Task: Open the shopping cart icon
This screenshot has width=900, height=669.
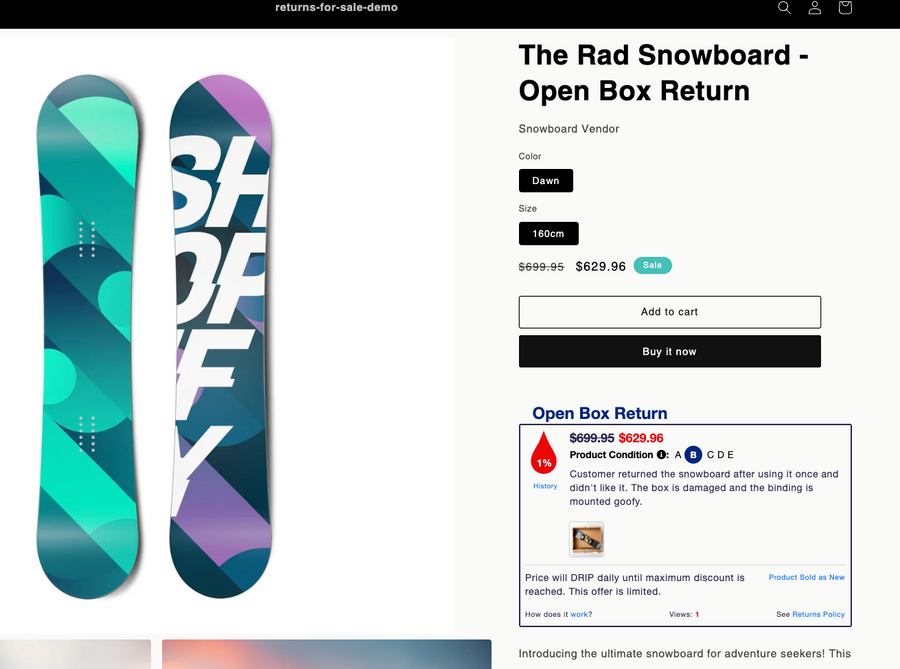Action: pyautogui.click(x=845, y=8)
